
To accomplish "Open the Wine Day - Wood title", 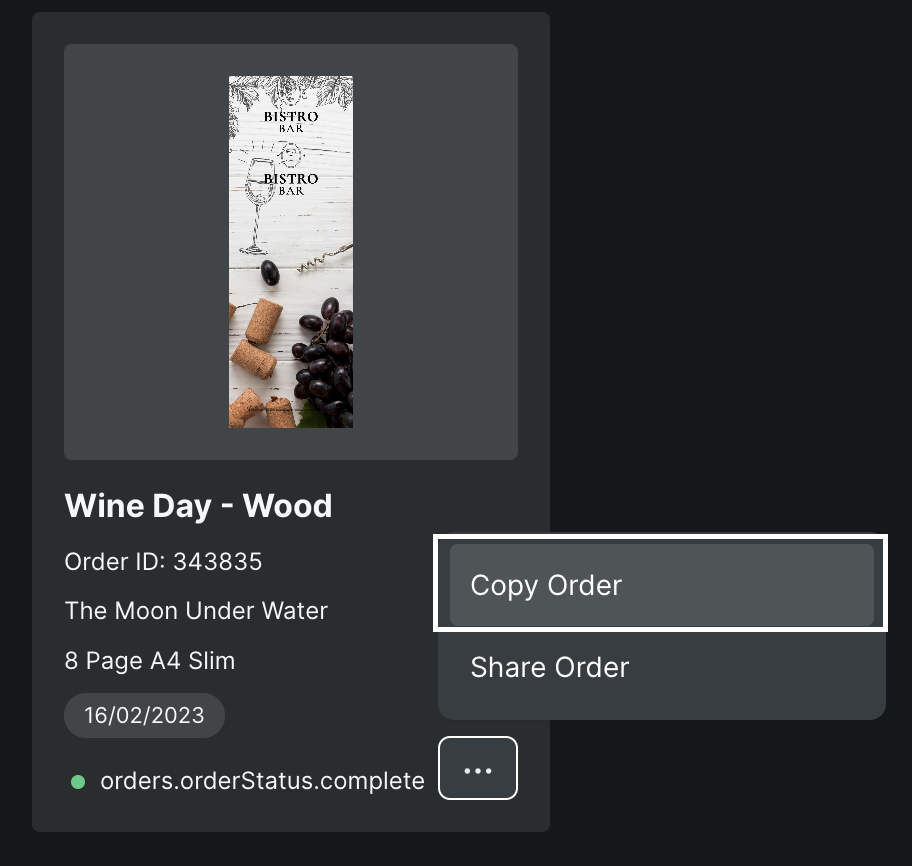I will (198, 506).
